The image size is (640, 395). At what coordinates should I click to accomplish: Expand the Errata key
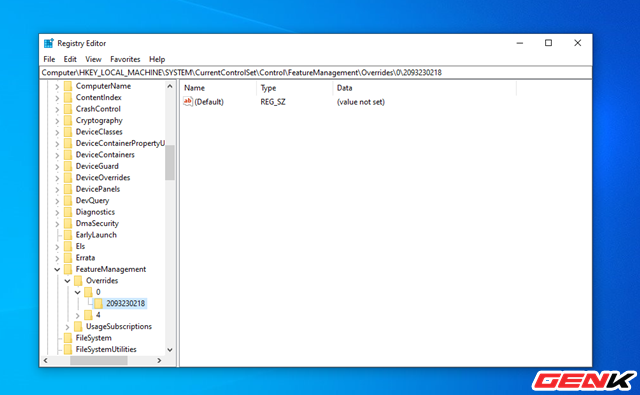(57, 258)
